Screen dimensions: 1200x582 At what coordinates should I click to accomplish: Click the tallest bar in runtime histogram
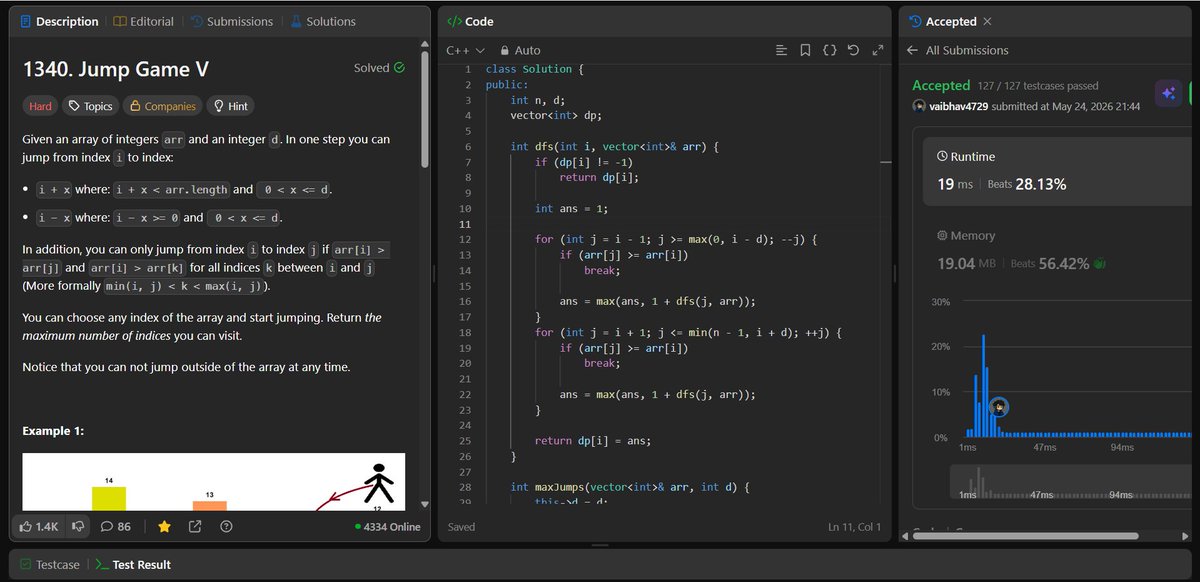tap(984, 386)
